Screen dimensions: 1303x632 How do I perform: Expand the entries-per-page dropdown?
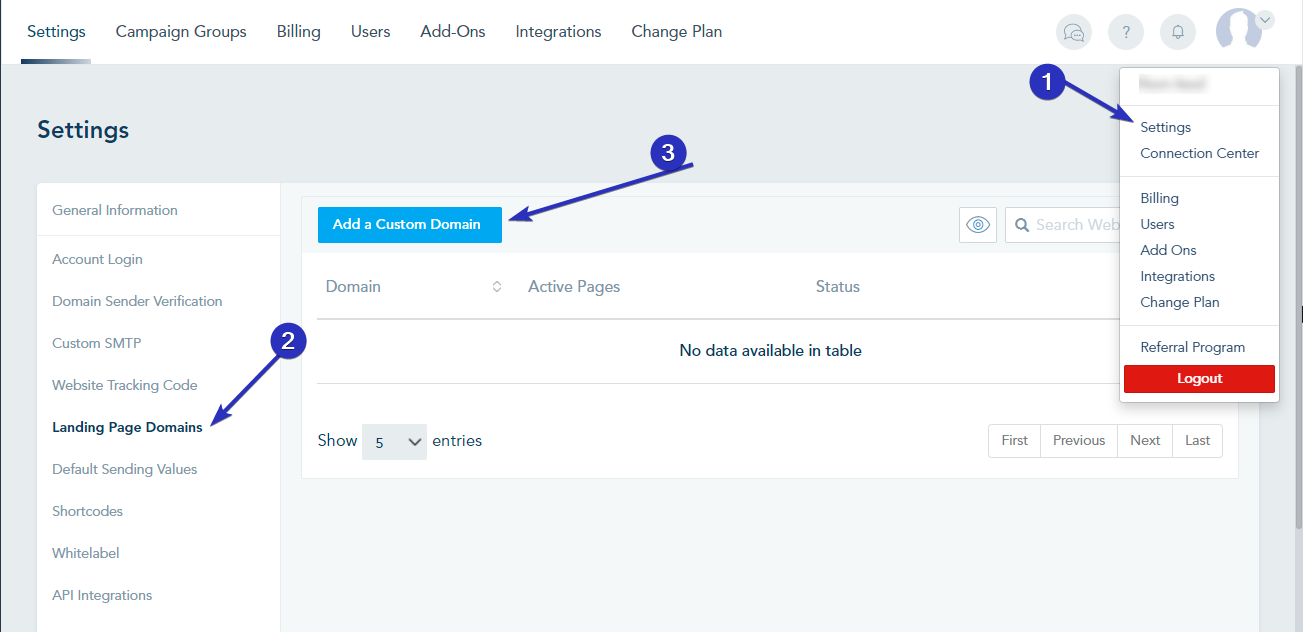pos(394,441)
